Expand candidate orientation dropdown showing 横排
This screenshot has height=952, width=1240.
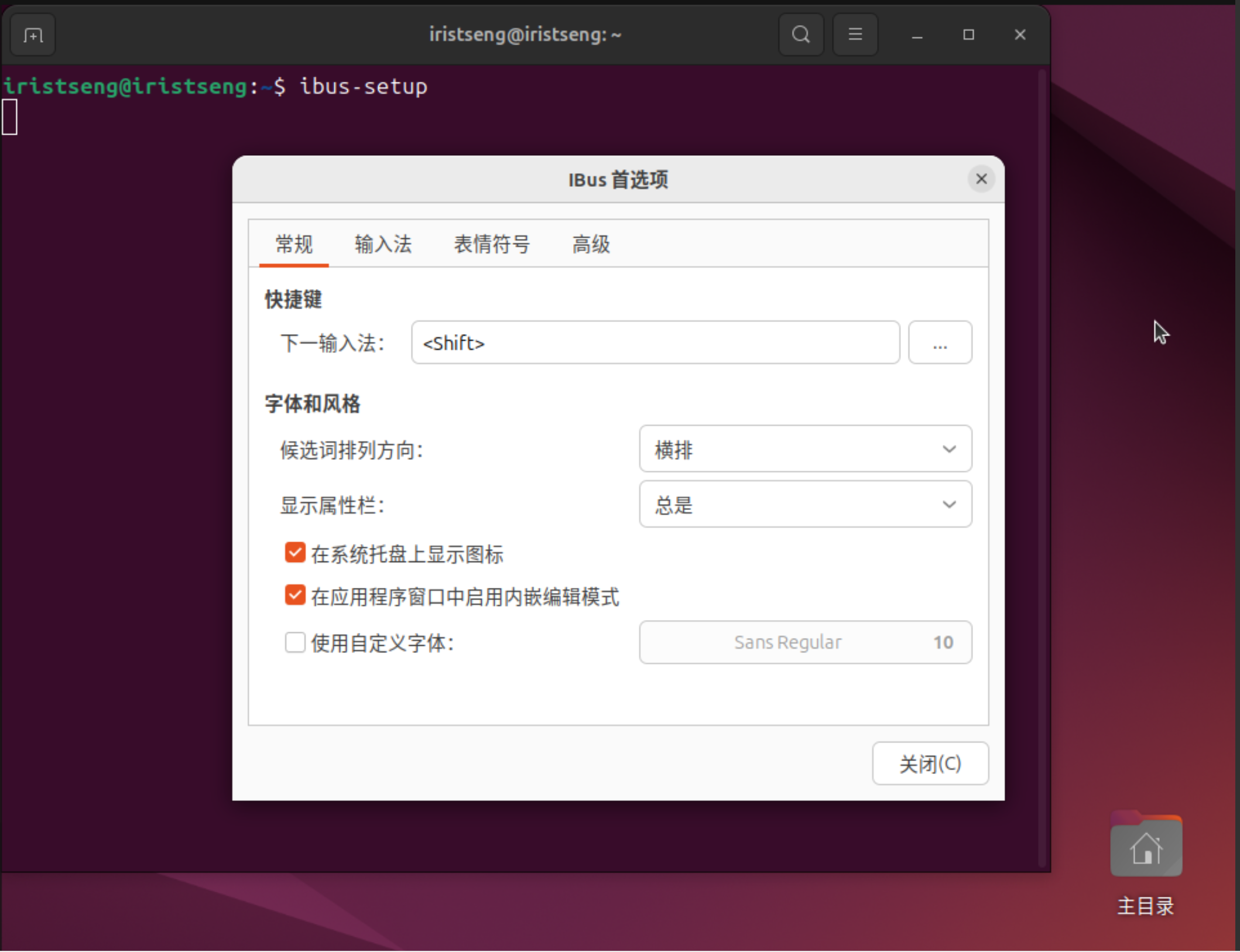pyautogui.click(x=805, y=449)
